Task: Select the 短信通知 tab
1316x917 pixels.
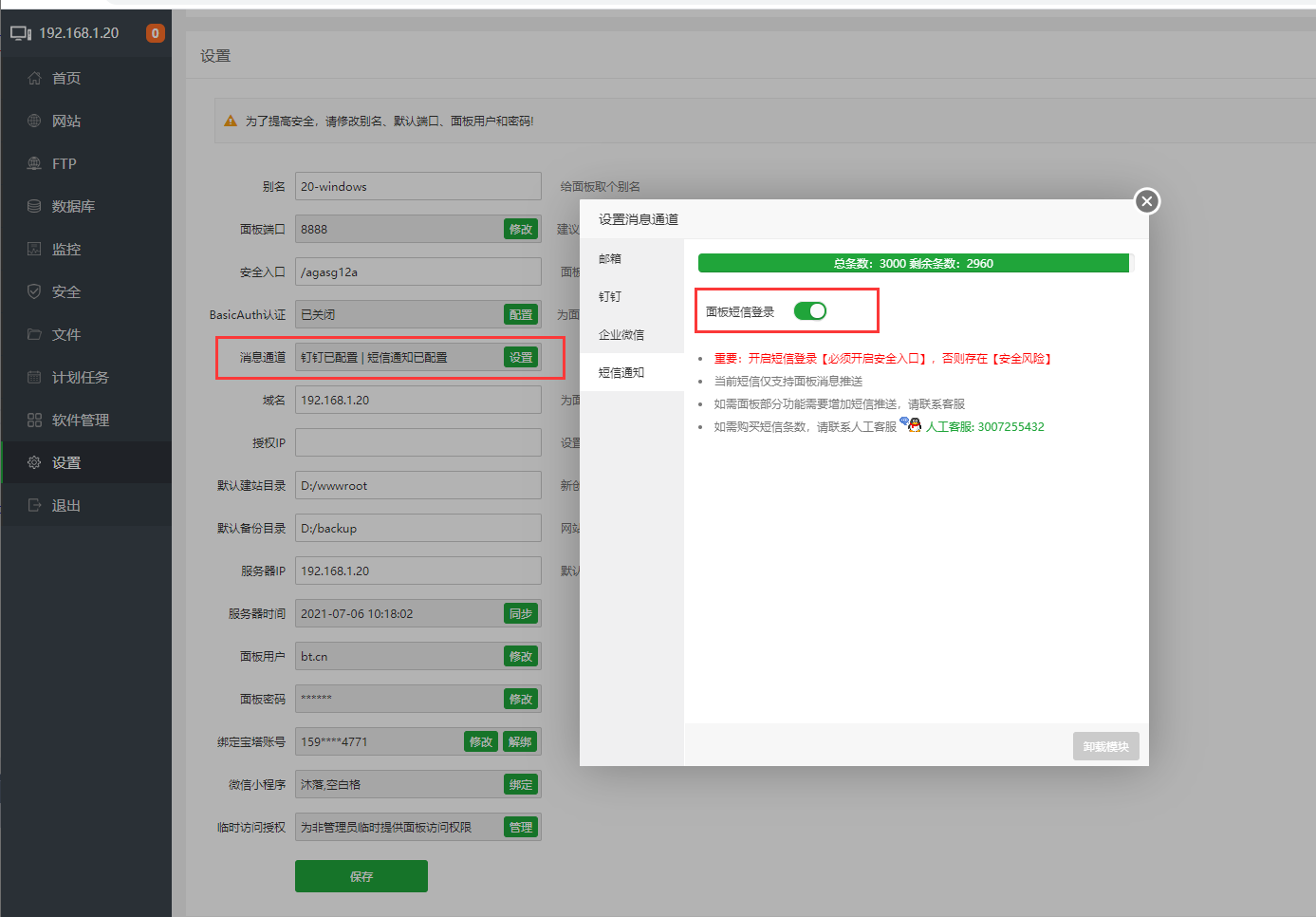Action: (632, 372)
